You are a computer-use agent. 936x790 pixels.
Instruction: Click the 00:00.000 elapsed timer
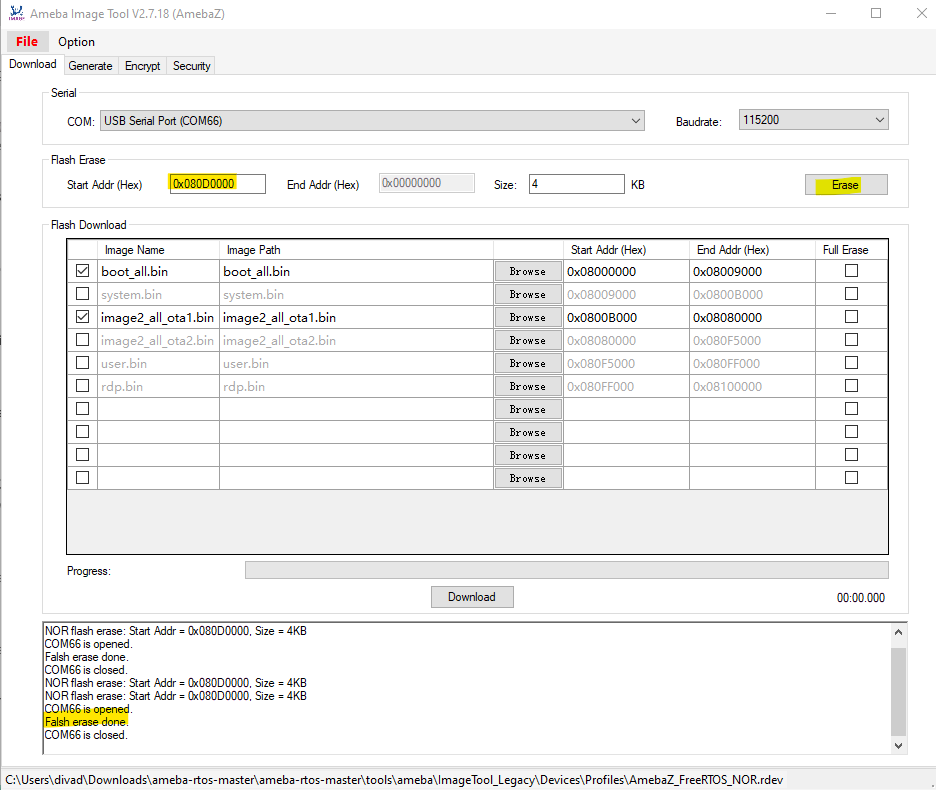coord(860,598)
